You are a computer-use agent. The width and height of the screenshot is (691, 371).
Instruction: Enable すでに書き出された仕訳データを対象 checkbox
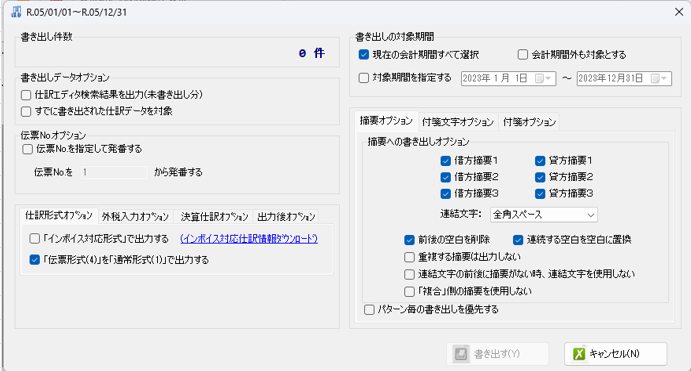tap(26, 111)
